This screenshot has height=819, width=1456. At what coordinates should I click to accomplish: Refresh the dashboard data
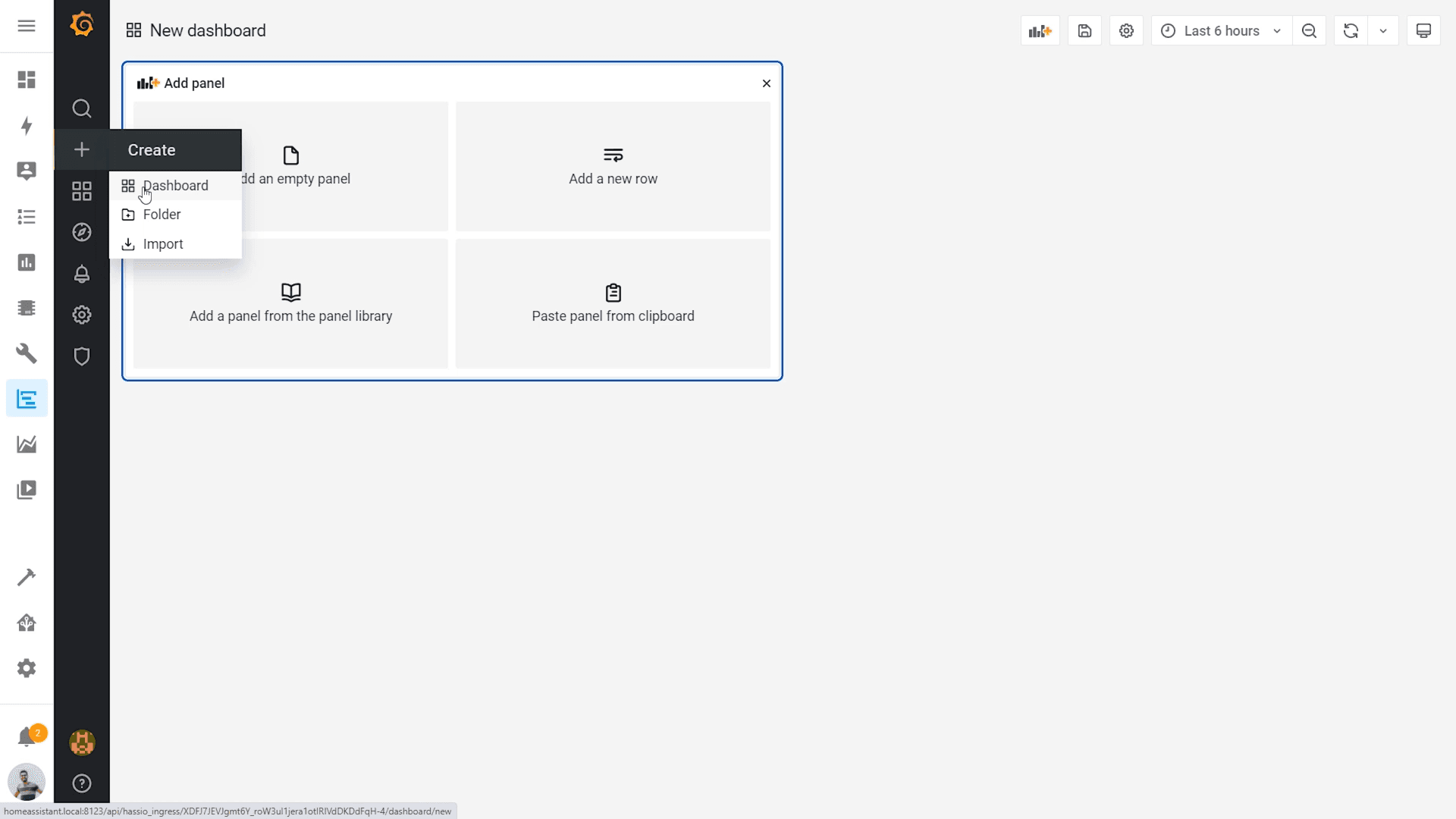coord(1351,30)
